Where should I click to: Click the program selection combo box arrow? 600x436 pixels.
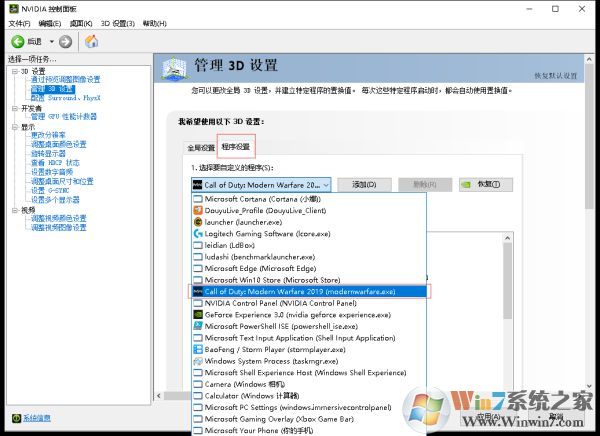click(326, 185)
